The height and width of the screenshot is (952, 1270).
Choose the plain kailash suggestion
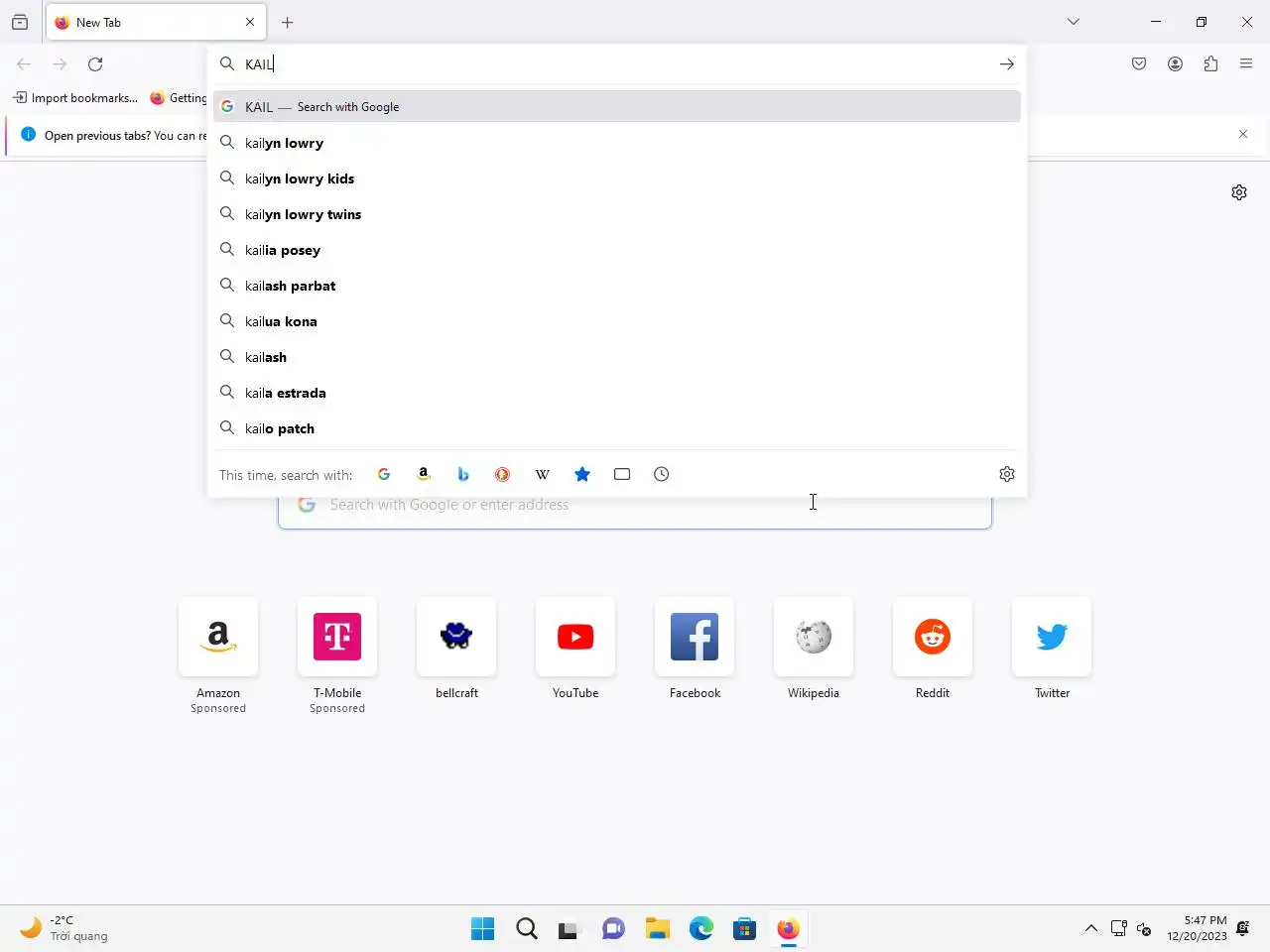pos(617,357)
